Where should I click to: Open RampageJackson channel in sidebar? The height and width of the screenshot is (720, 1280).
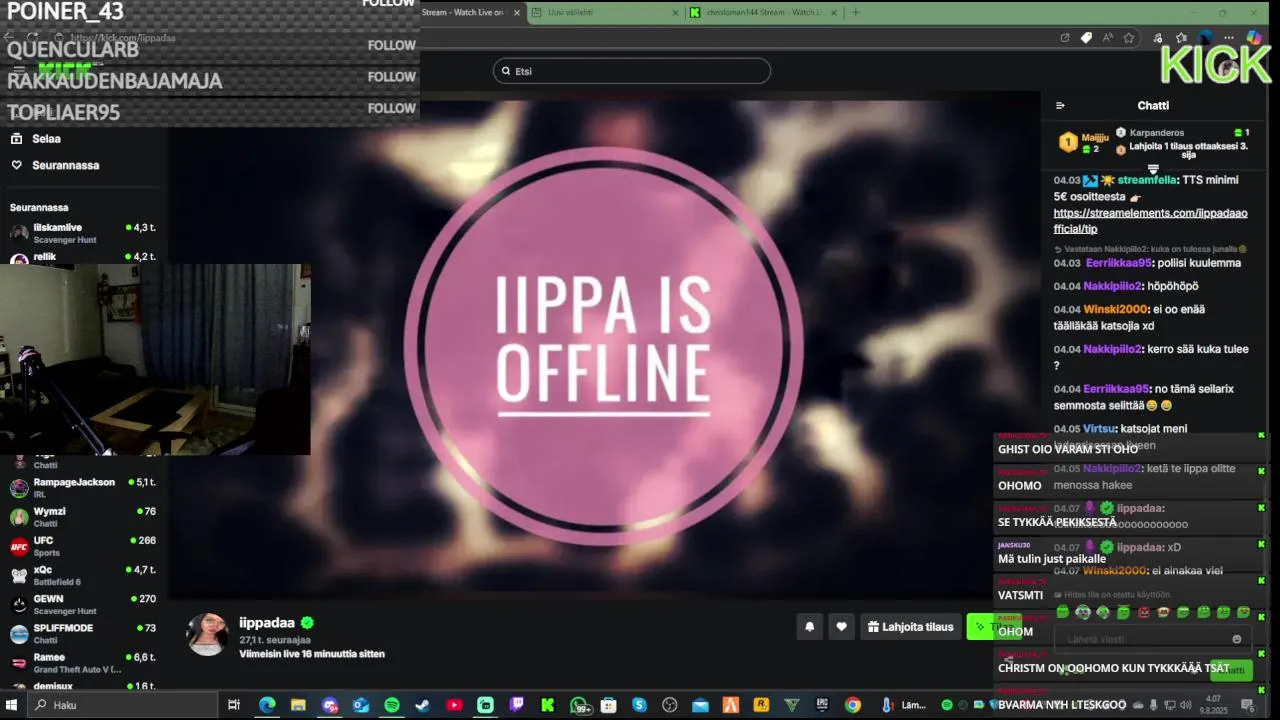tap(83, 488)
